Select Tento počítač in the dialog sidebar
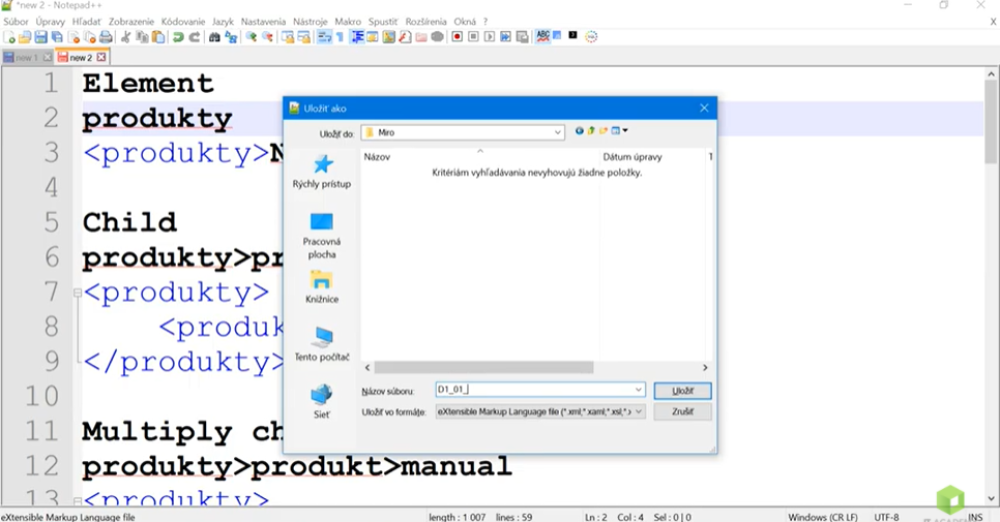This screenshot has height=522, width=1000. pos(321,343)
